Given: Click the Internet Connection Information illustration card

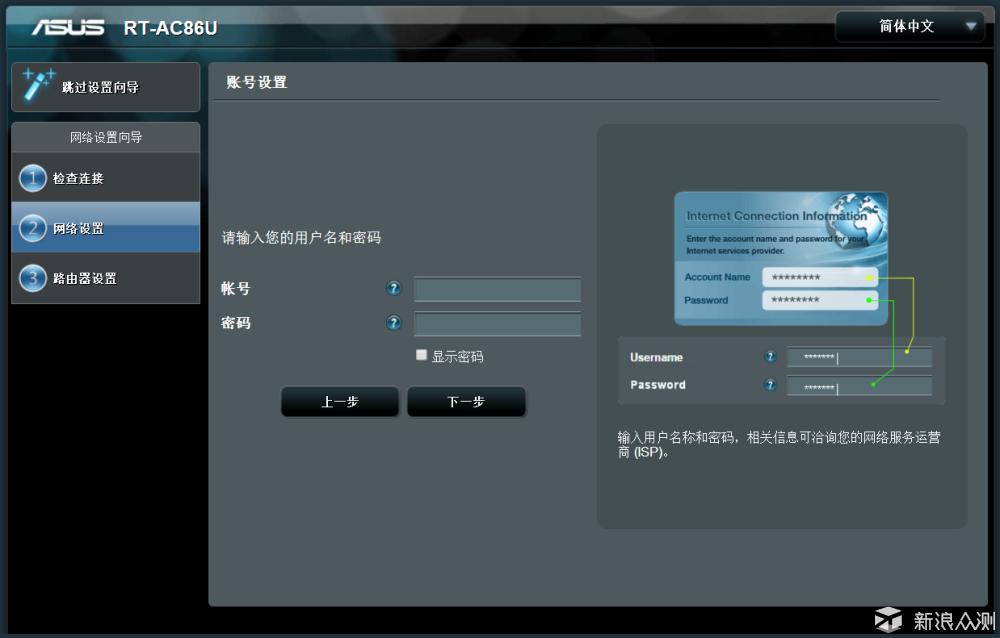Looking at the screenshot, I should click(x=781, y=258).
